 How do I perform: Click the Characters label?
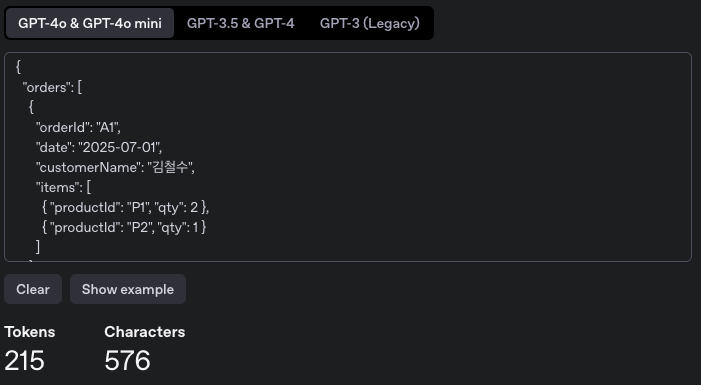click(145, 332)
